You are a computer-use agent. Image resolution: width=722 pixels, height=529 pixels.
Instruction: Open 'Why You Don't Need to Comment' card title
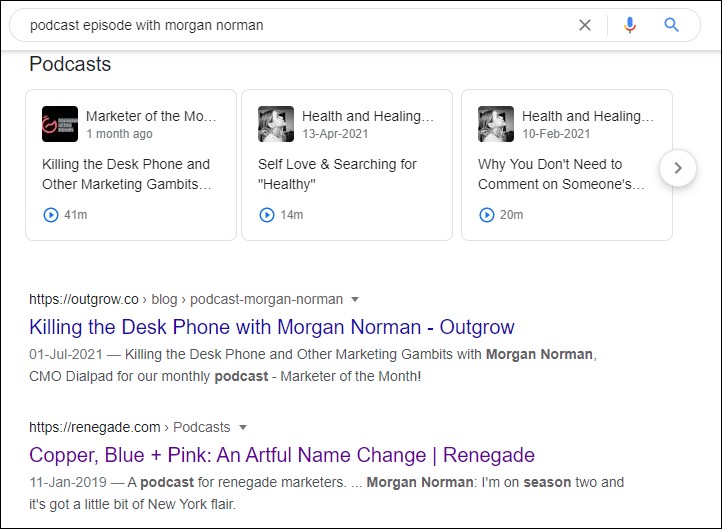tap(561, 174)
